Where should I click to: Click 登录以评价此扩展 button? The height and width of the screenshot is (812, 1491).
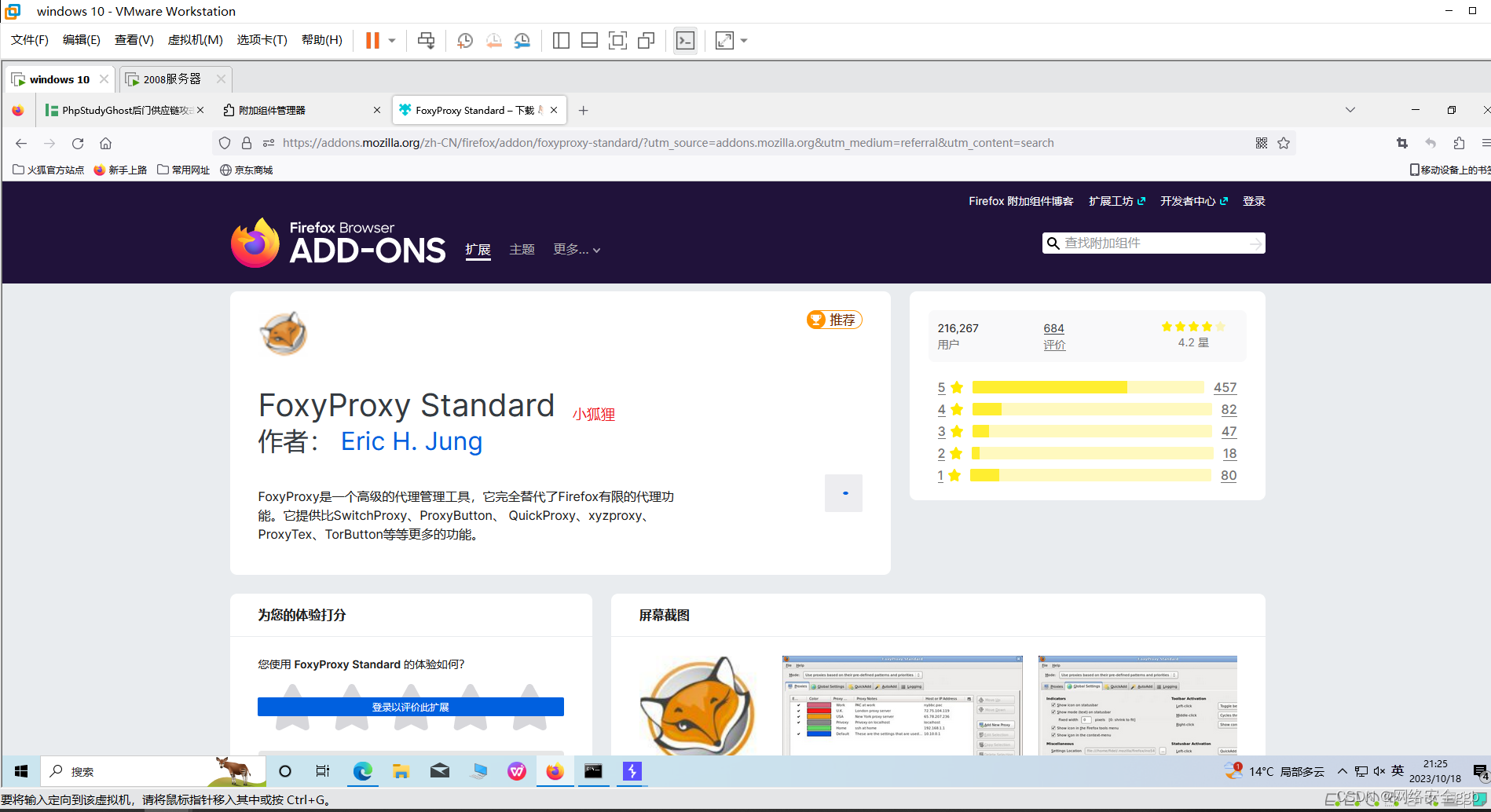(411, 707)
